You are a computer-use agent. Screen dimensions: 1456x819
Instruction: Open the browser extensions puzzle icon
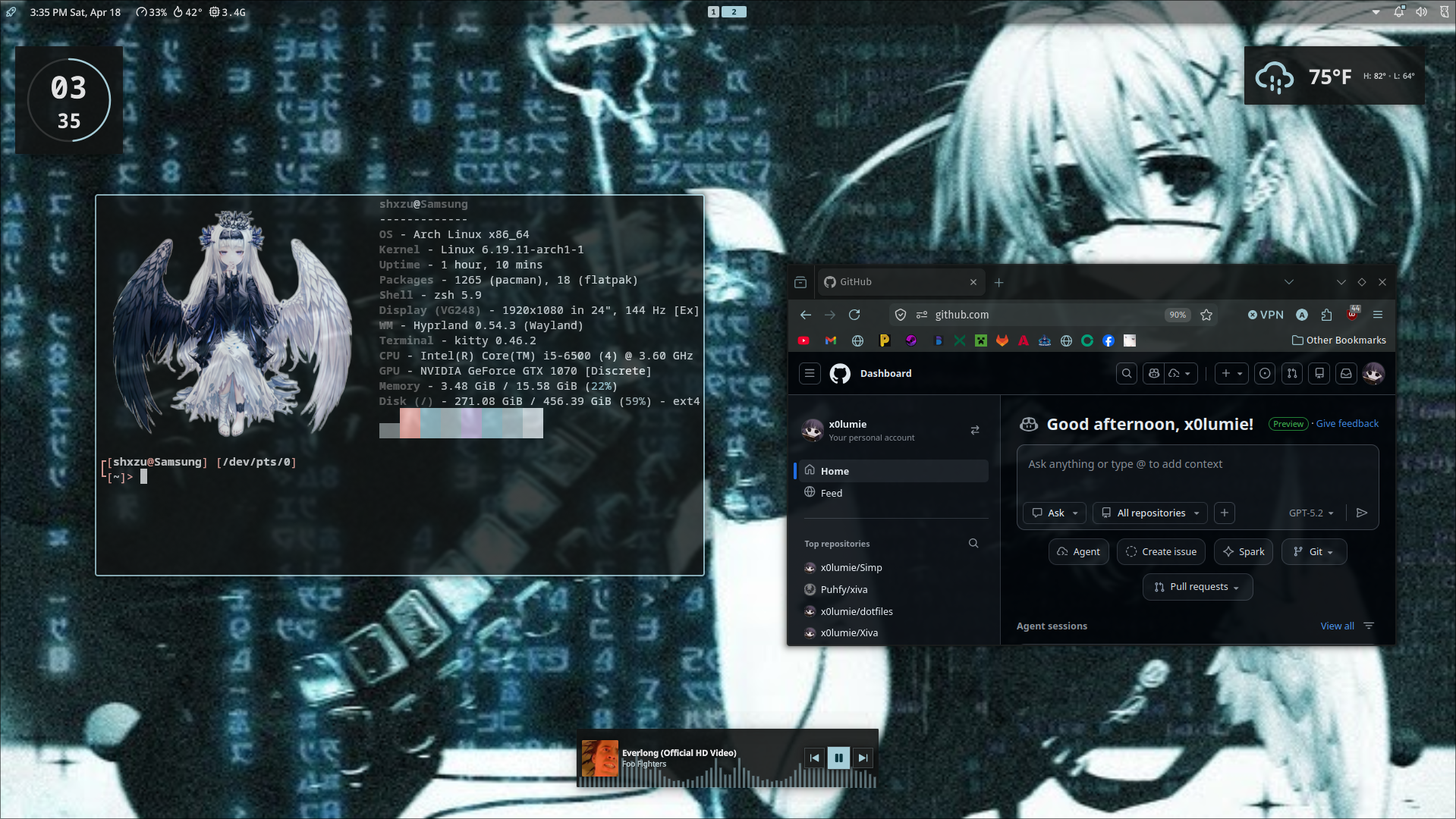[x=1326, y=315]
